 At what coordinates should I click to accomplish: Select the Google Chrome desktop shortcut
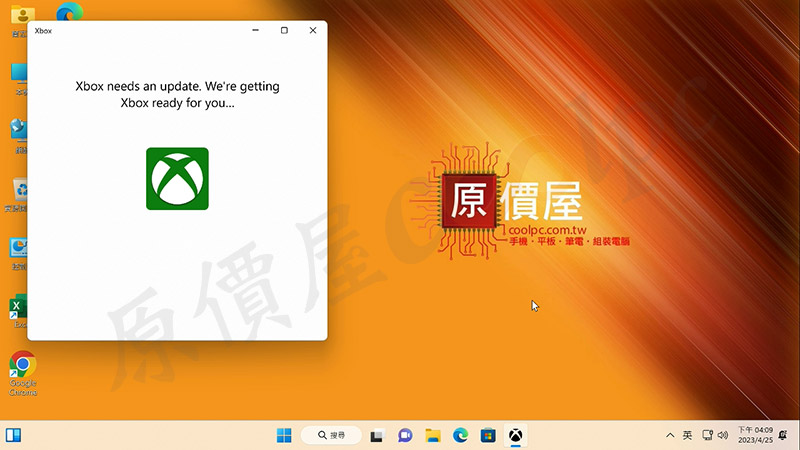pyautogui.click(x=22, y=373)
